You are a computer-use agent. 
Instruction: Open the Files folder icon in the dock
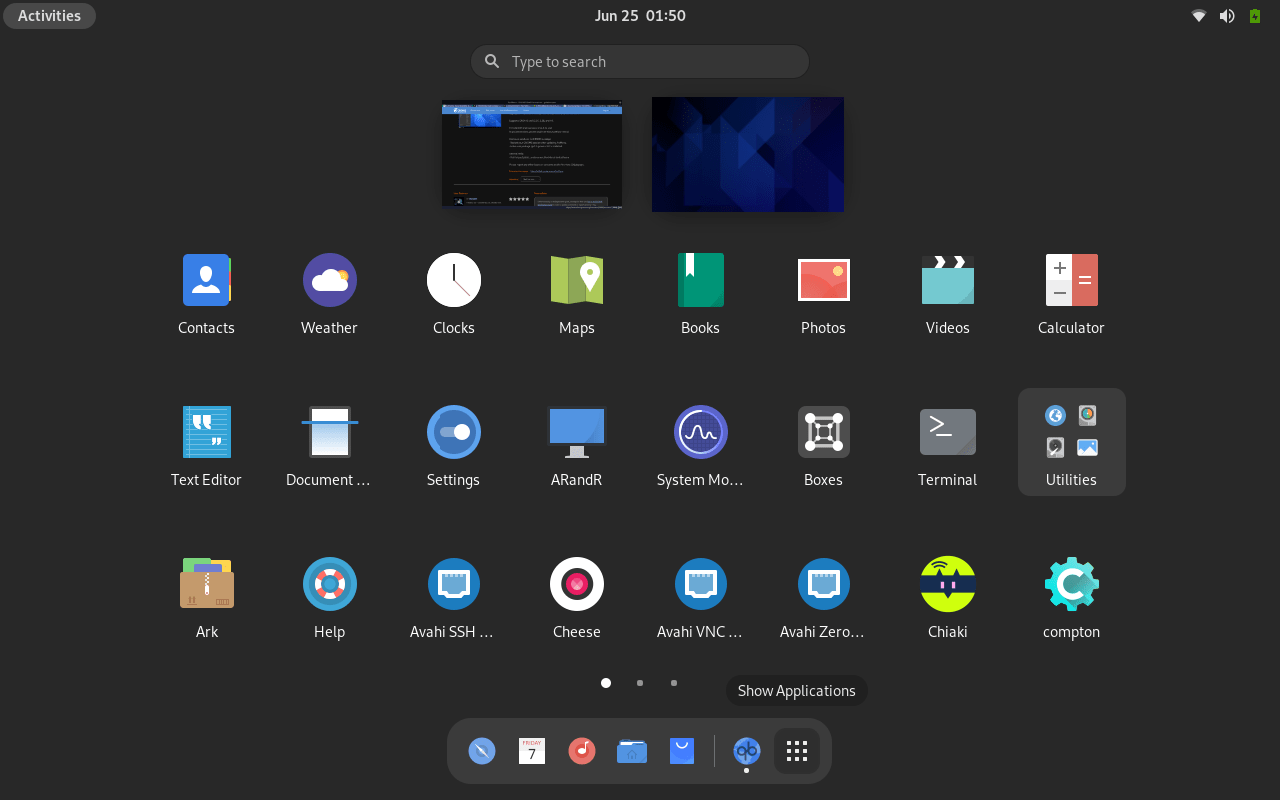pos(631,750)
